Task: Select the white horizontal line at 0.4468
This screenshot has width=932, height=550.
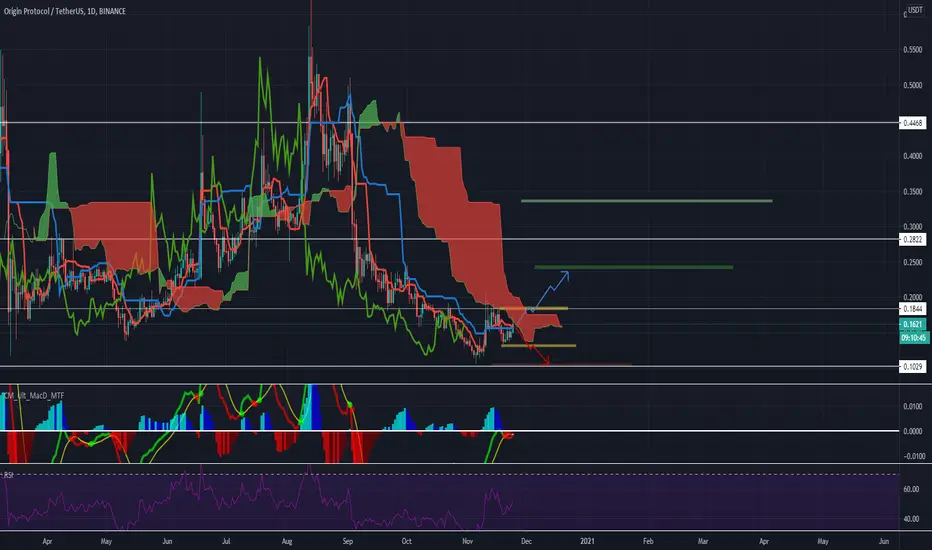Action: tap(449, 123)
